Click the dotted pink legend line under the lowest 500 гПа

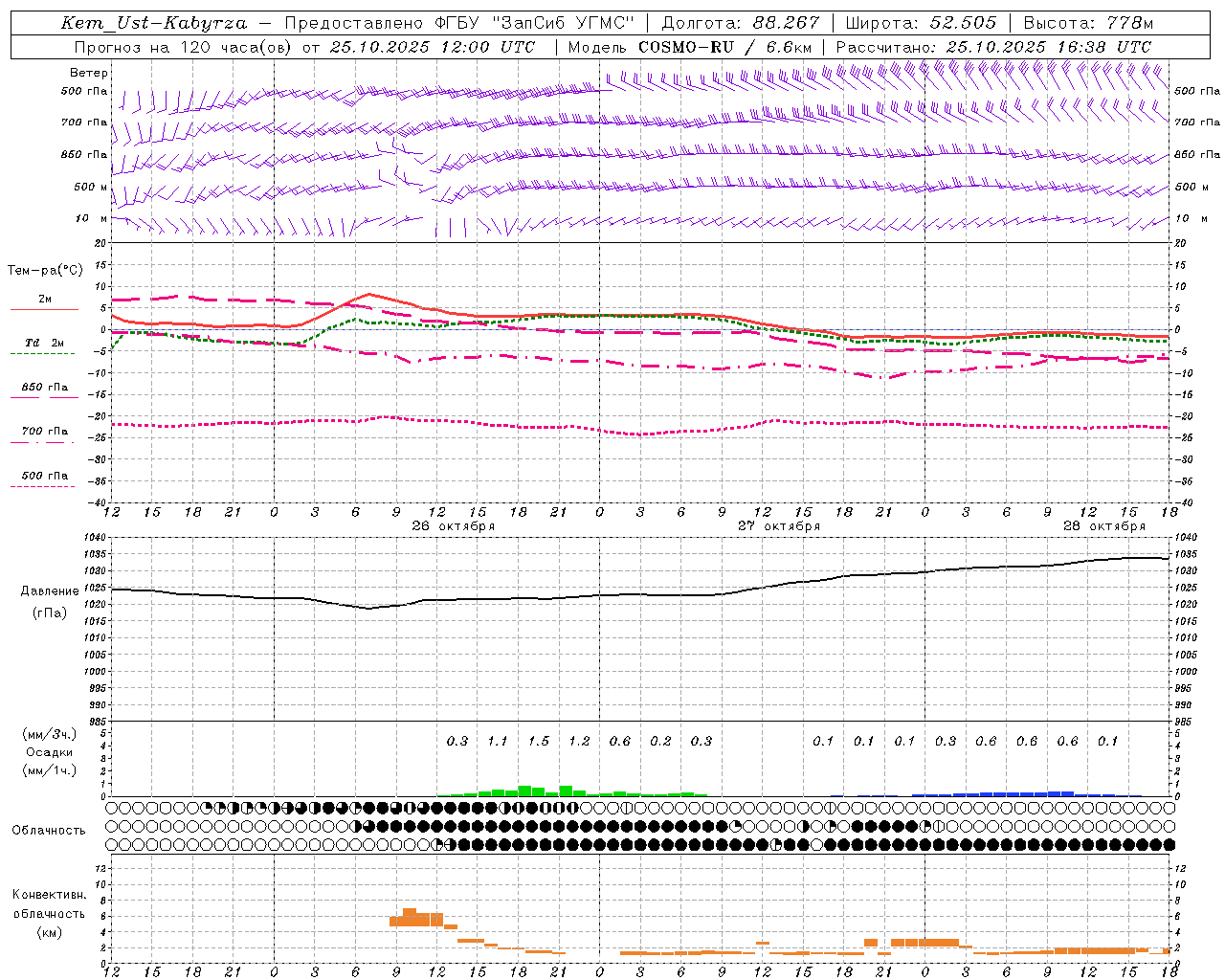42,487
